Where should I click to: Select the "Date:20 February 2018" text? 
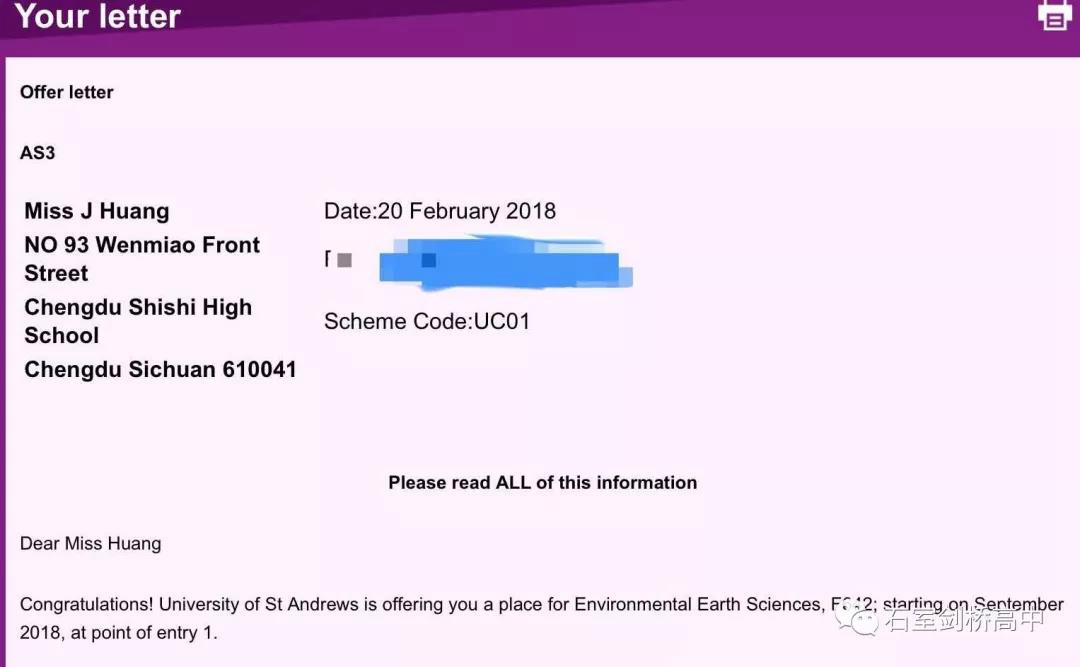[440, 211]
